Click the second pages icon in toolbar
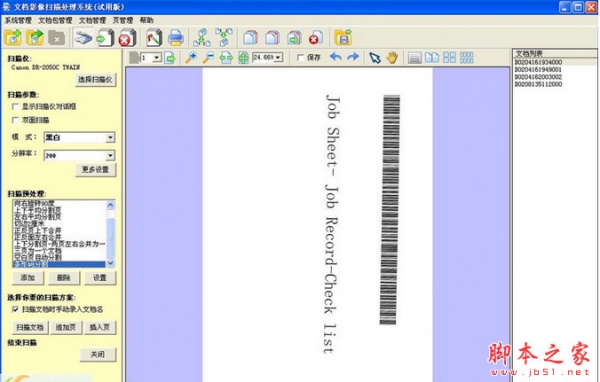The height and width of the screenshot is (382, 600). point(272,38)
